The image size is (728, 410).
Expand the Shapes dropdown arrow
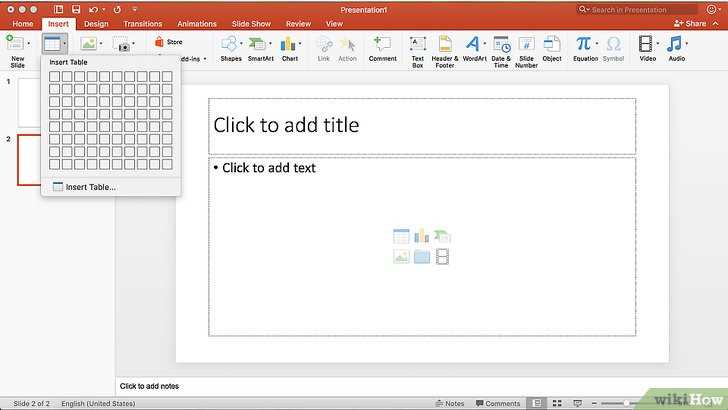pyautogui.click(x=241, y=44)
